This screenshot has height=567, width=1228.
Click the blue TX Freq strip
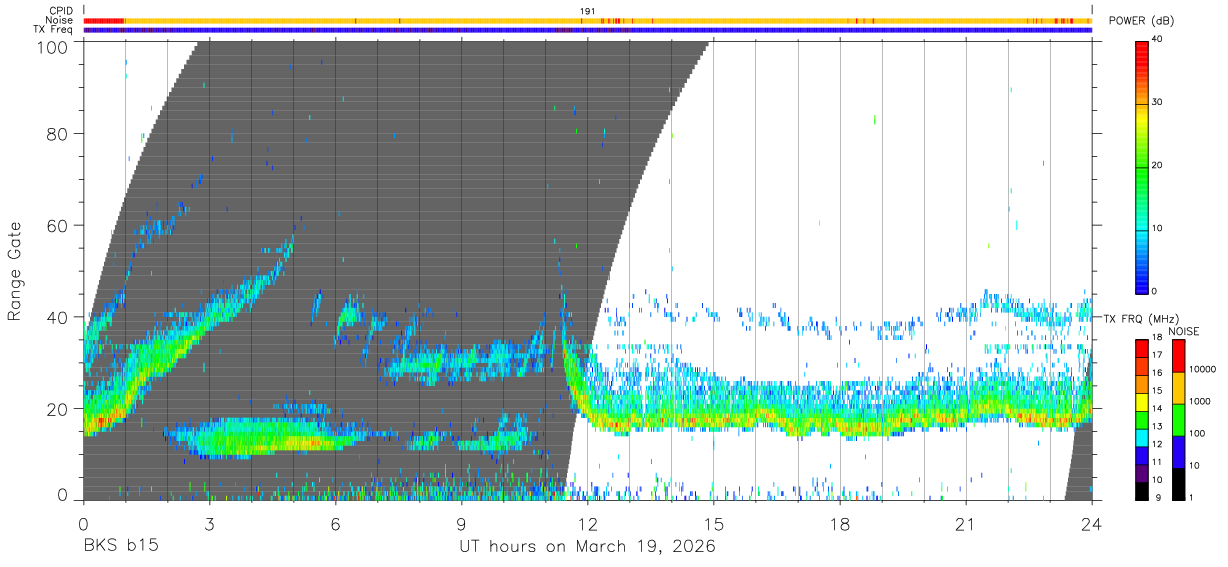(587, 30)
